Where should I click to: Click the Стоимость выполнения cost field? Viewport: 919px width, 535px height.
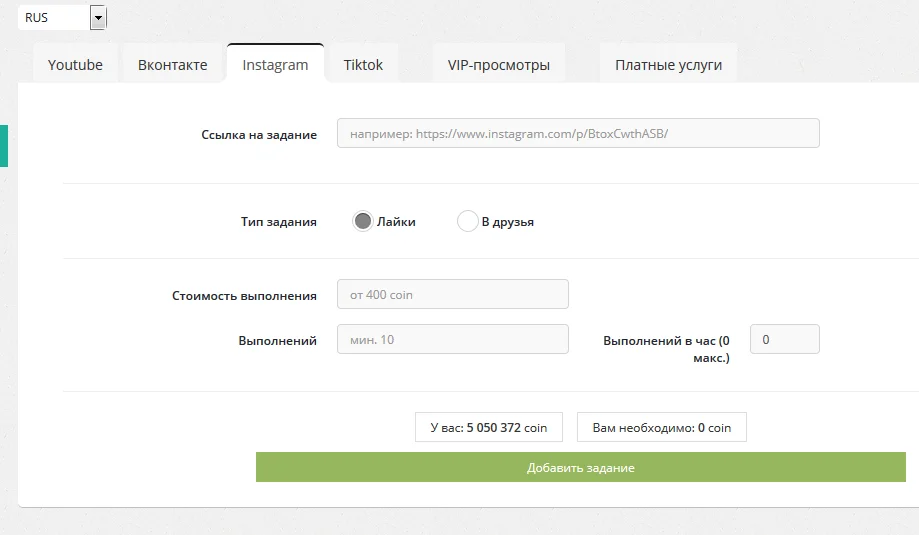point(452,294)
